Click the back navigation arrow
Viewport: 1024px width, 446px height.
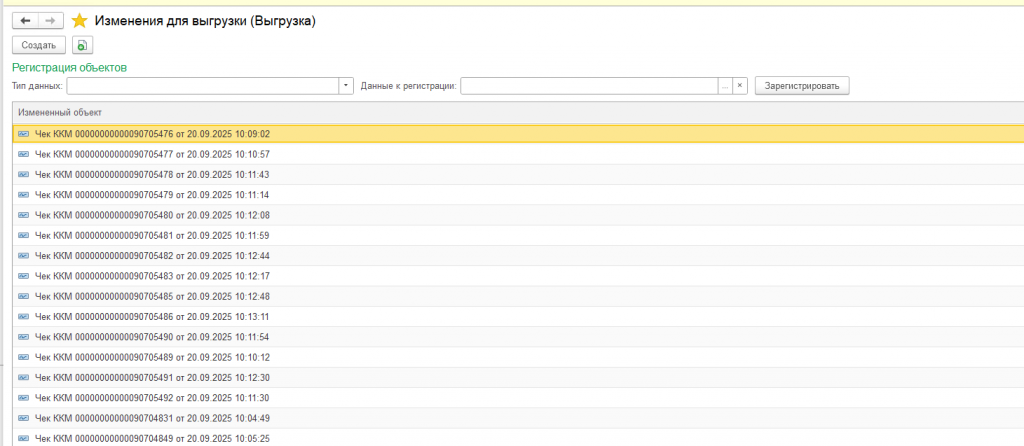tap(26, 21)
